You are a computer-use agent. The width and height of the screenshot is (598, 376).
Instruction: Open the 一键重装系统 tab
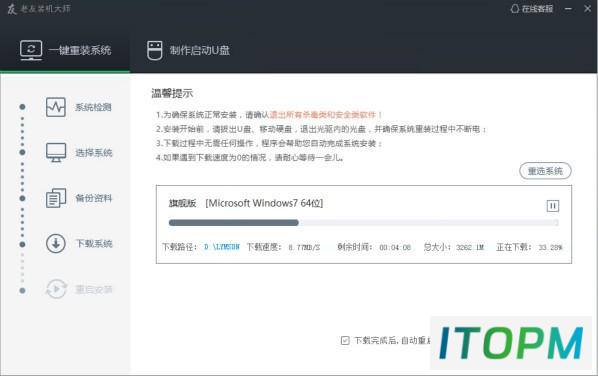tap(65, 50)
